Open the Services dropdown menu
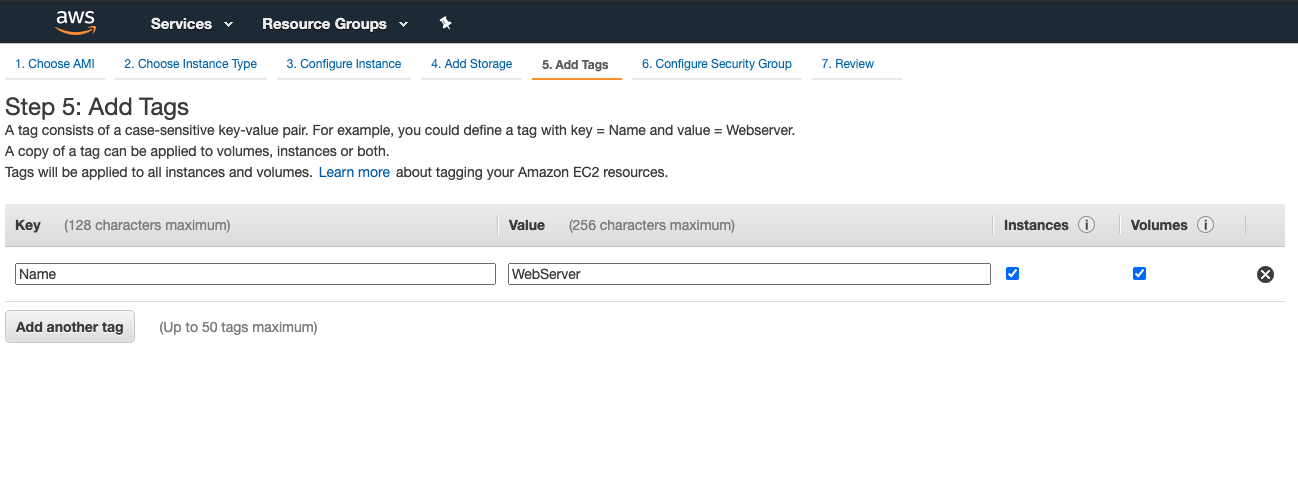Viewport: 1298px width, 481px height. tap(191, 23)
